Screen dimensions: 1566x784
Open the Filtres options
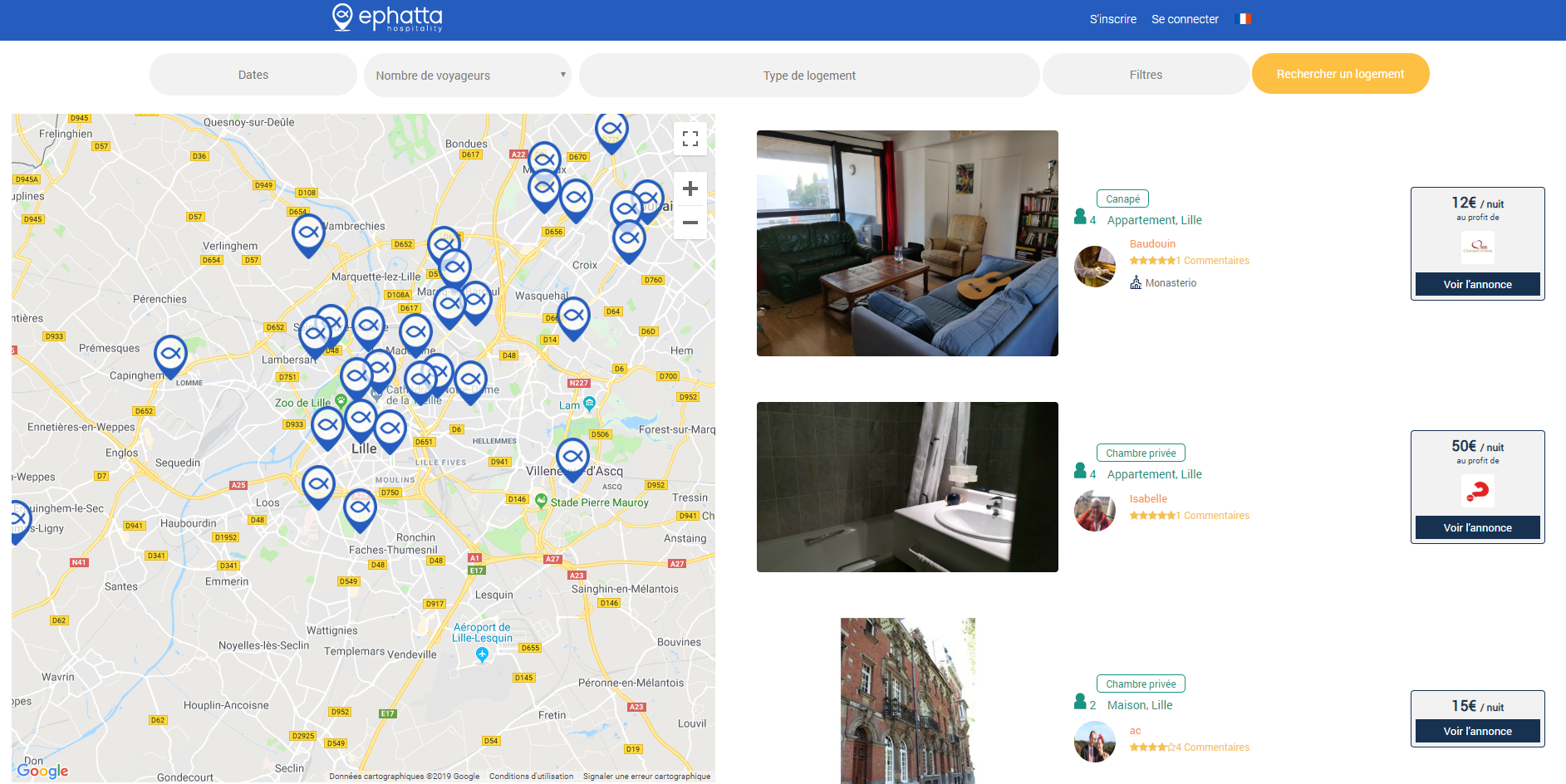(1145, 75)
